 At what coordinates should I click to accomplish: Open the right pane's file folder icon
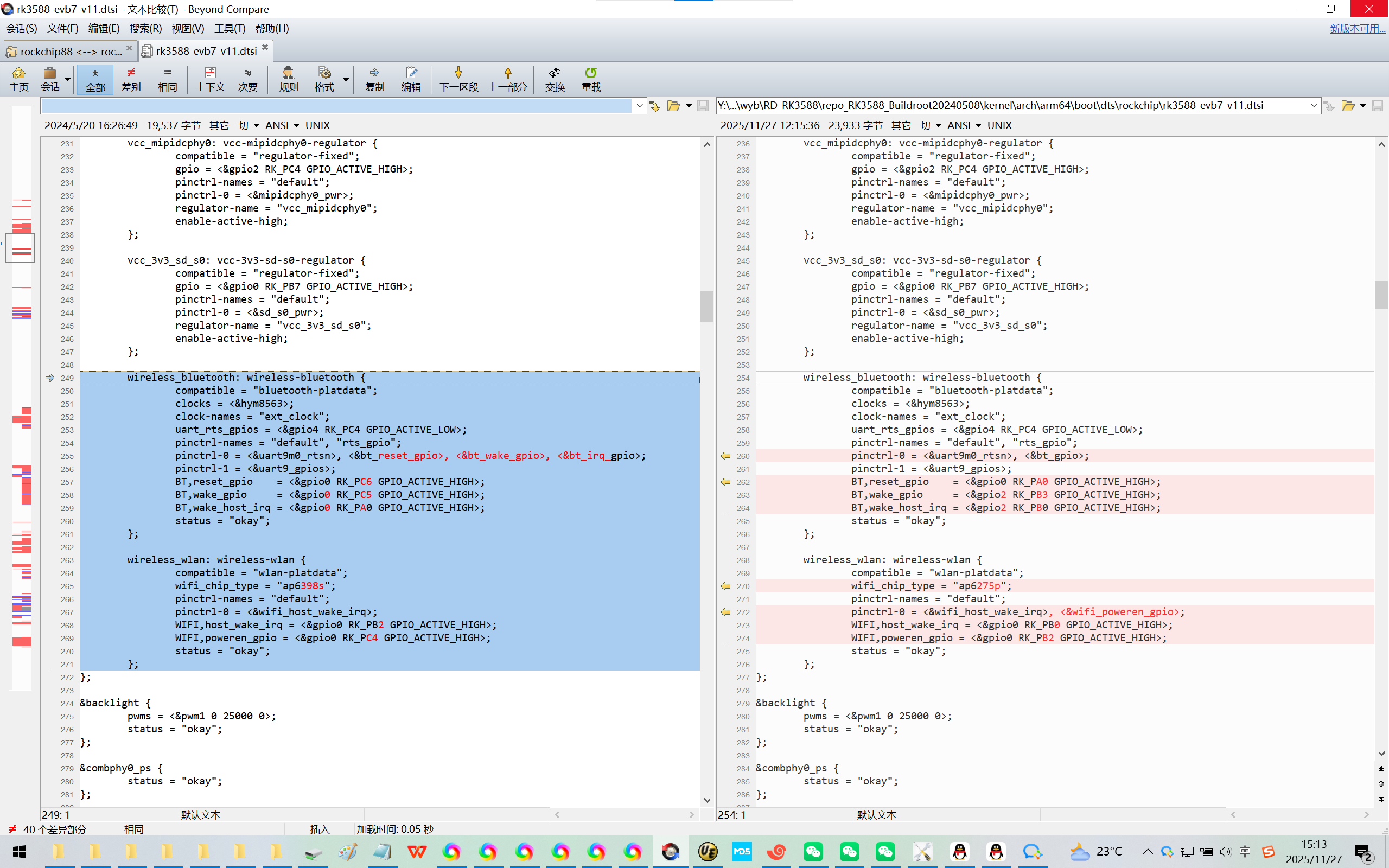(x=1347, y=106)
